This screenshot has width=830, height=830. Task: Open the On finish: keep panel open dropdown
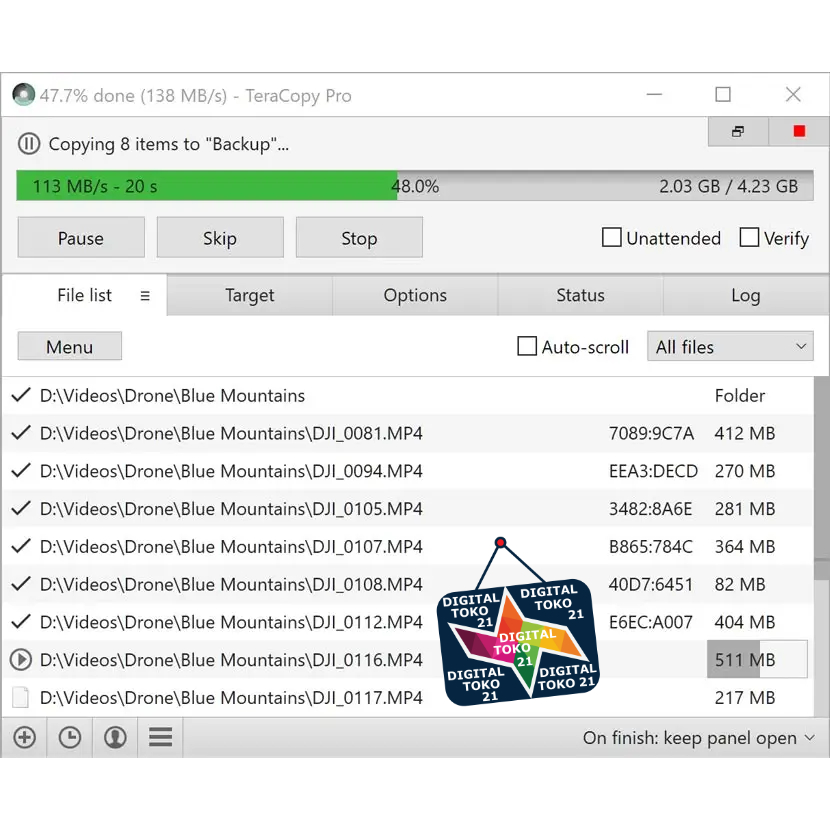[699, 738]
